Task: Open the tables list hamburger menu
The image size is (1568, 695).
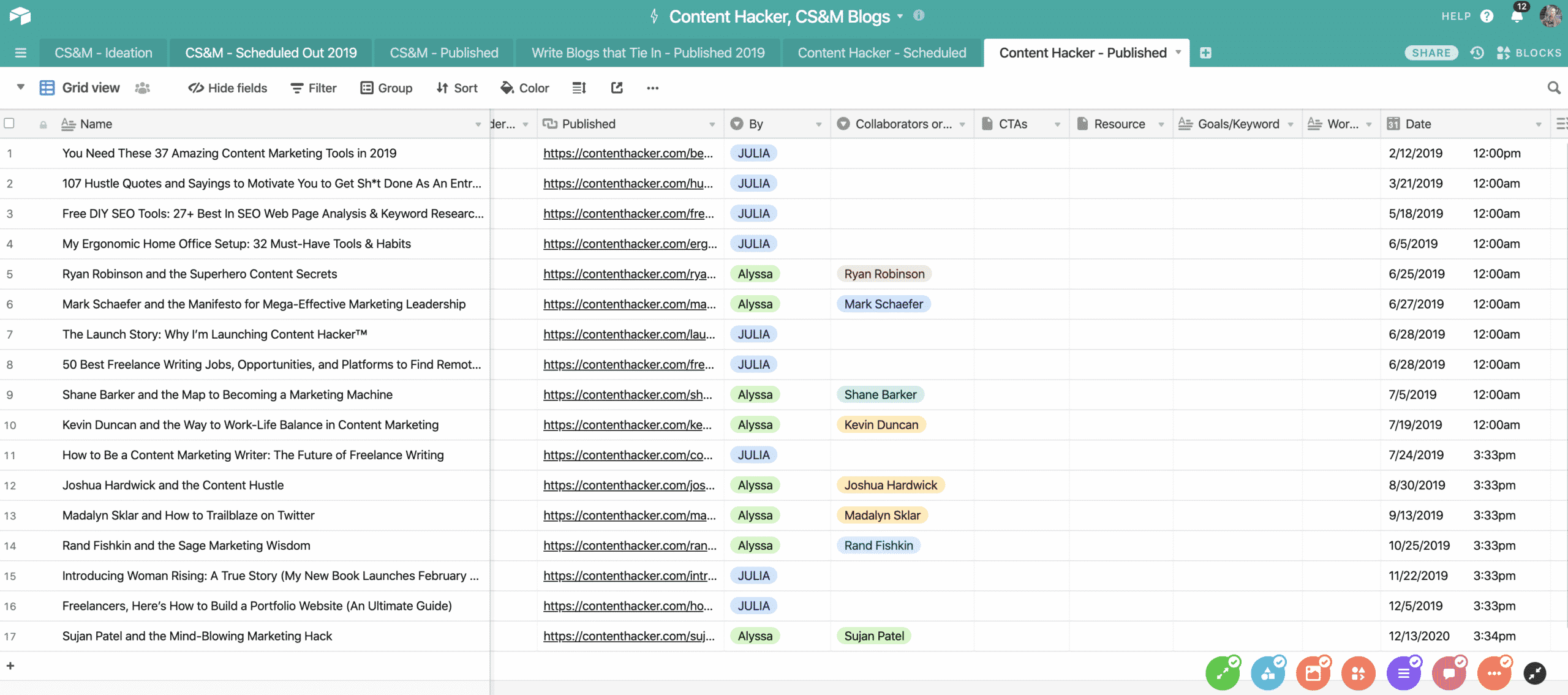Action: [20, 53]
